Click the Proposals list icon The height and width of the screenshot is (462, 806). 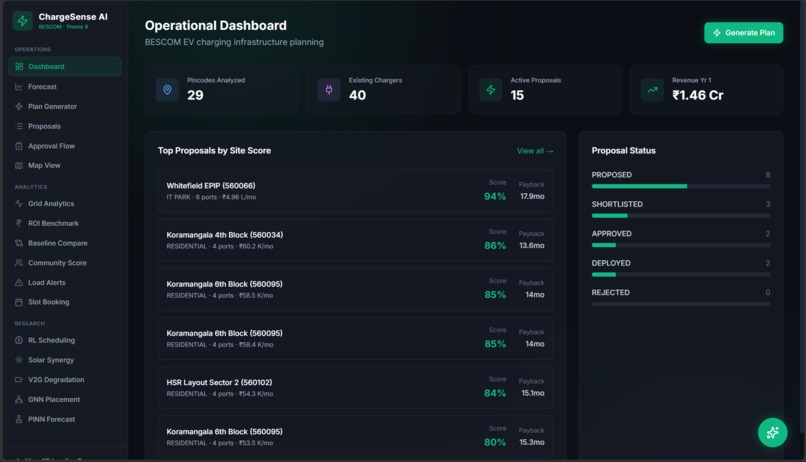pos(19,126)
